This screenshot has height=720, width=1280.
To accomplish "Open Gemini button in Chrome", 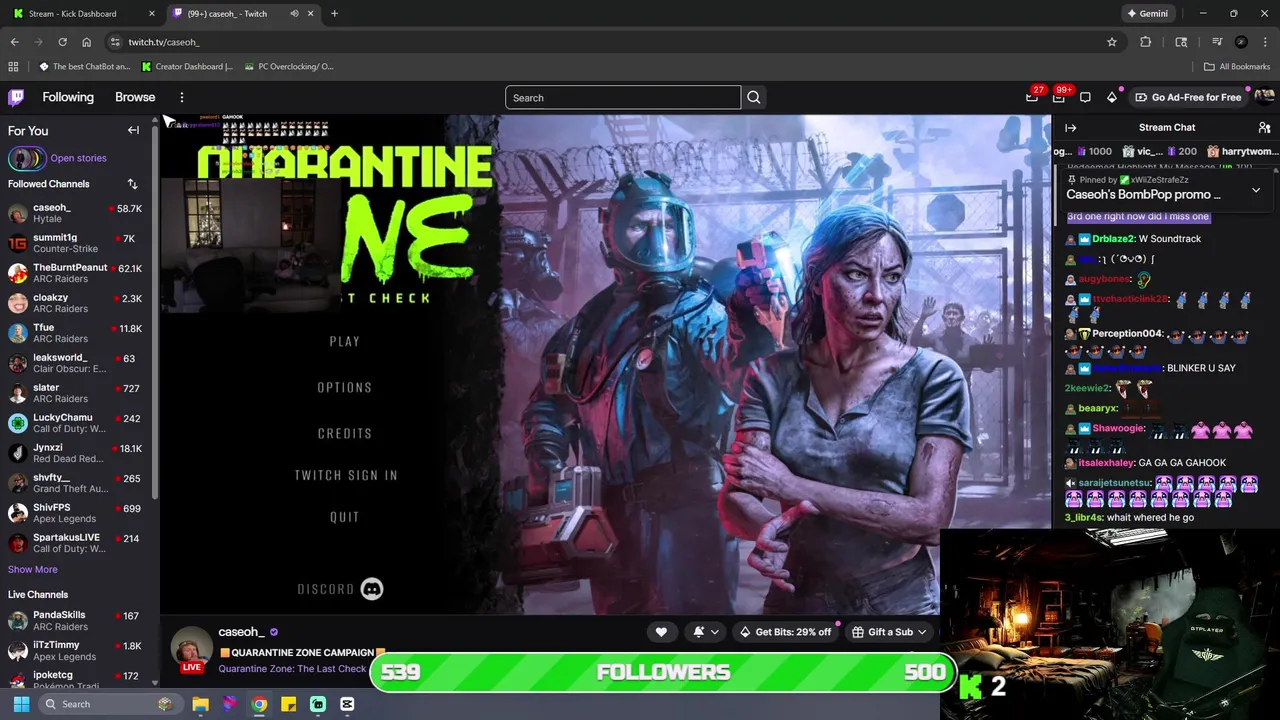I will point(1147,14).
